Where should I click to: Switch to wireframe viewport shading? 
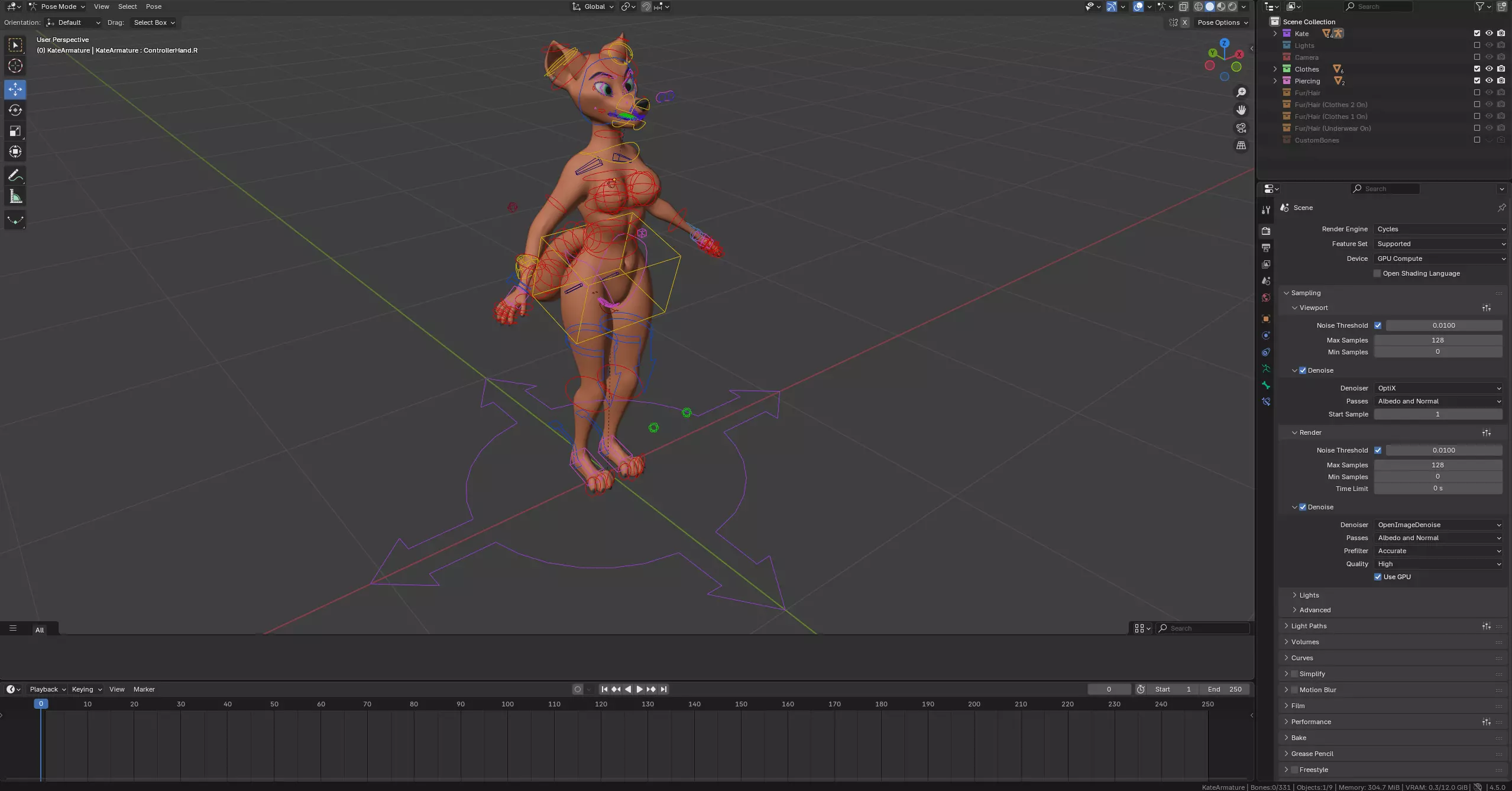[x=1199, y=7]
